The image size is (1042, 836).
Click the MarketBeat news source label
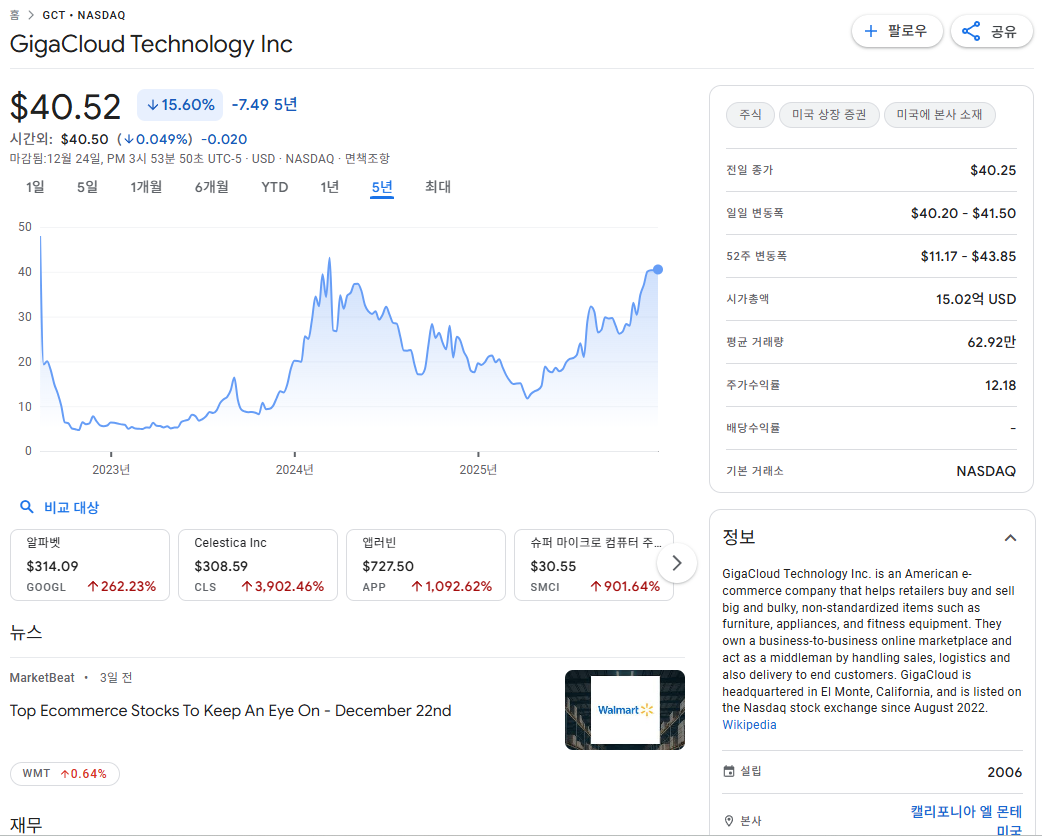[x=42, y=678]
